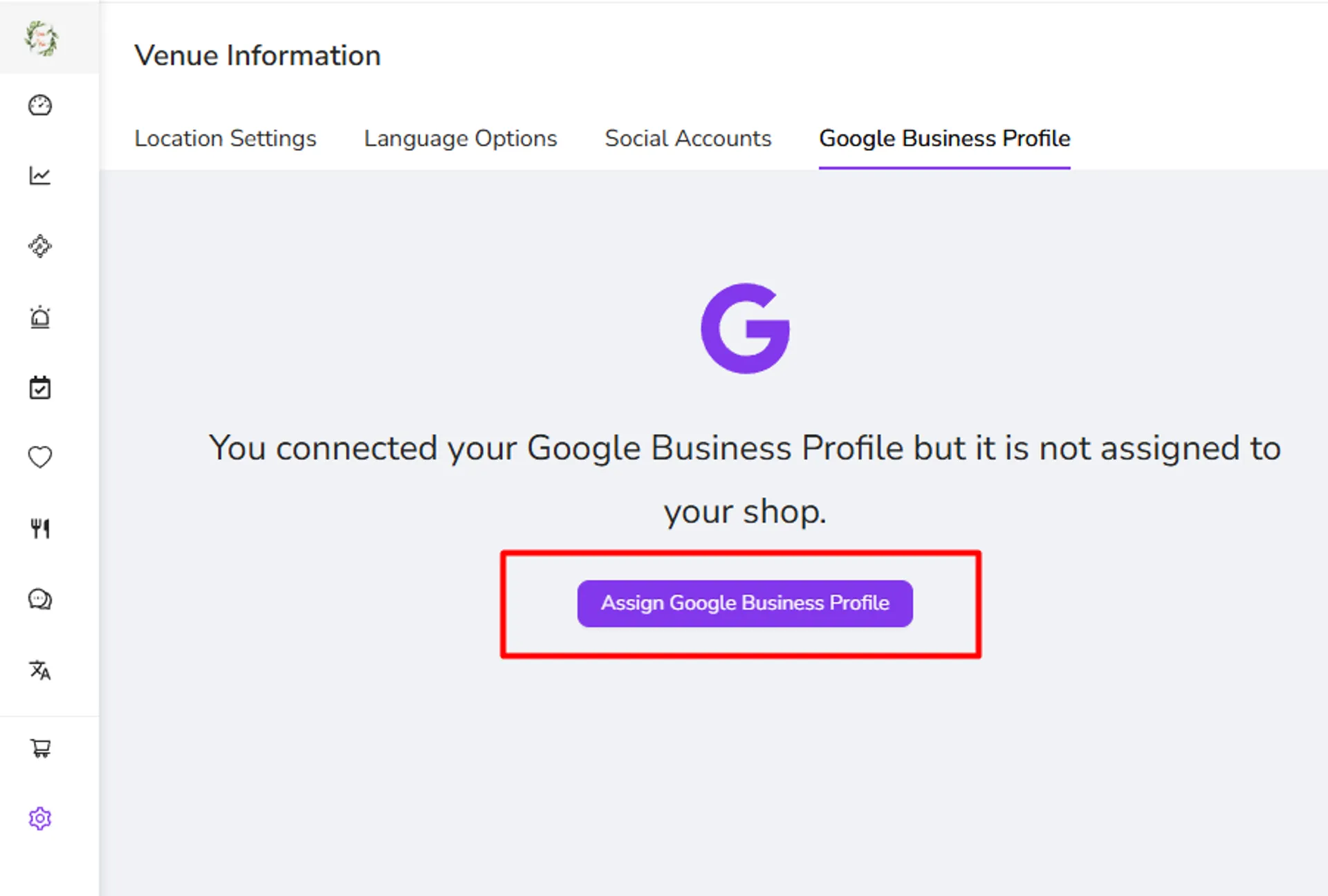The width and height of the screenshot is (1328, 896).
Task: Open the analytics line chart icon
Action: [x=40, y=176]
